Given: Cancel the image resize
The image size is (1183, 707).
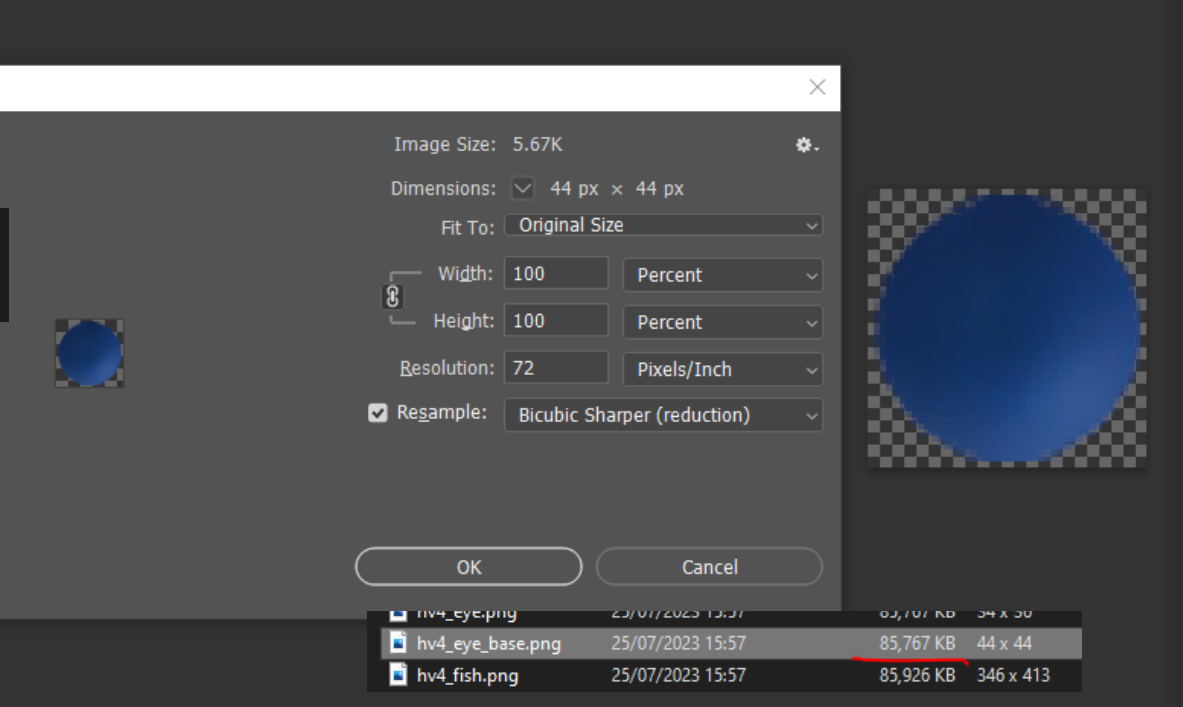Looking at the screenshot, I should pyautogui.click(x=709, y=566).
